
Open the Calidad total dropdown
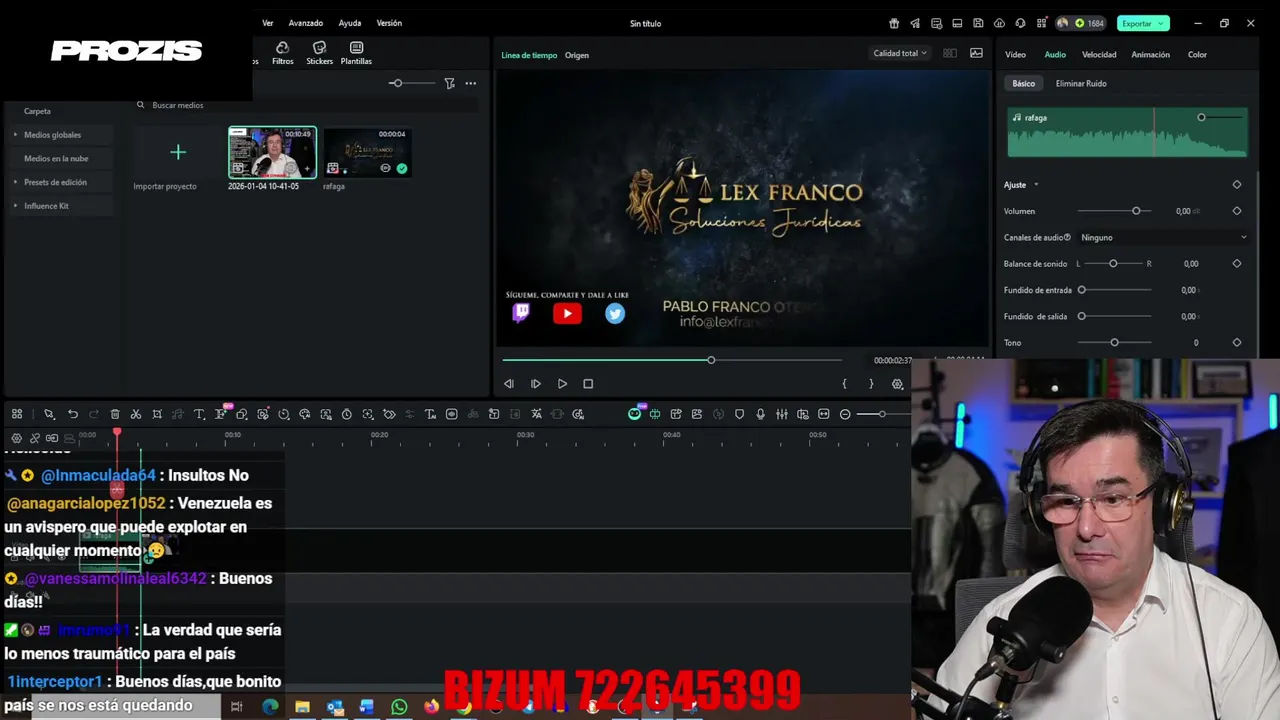click(x=900, y=53)
